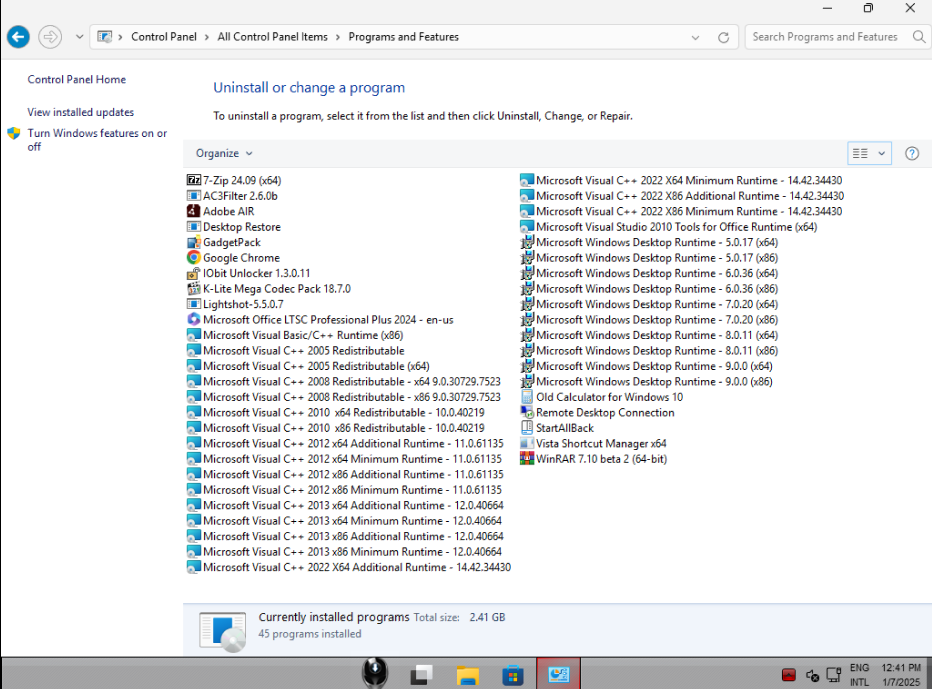Expand chevron after All Control Panel Items

(338, 37)
